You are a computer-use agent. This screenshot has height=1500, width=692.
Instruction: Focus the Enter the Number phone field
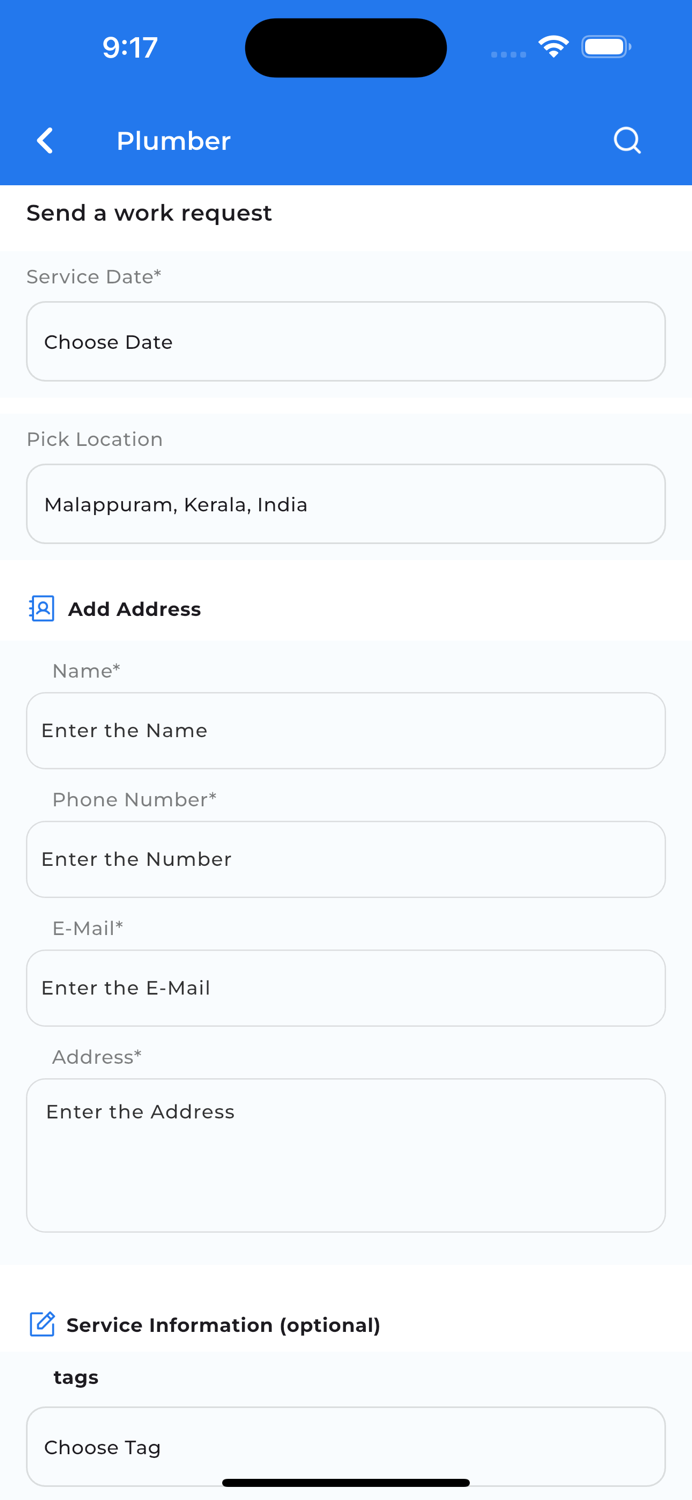[346, 859]
